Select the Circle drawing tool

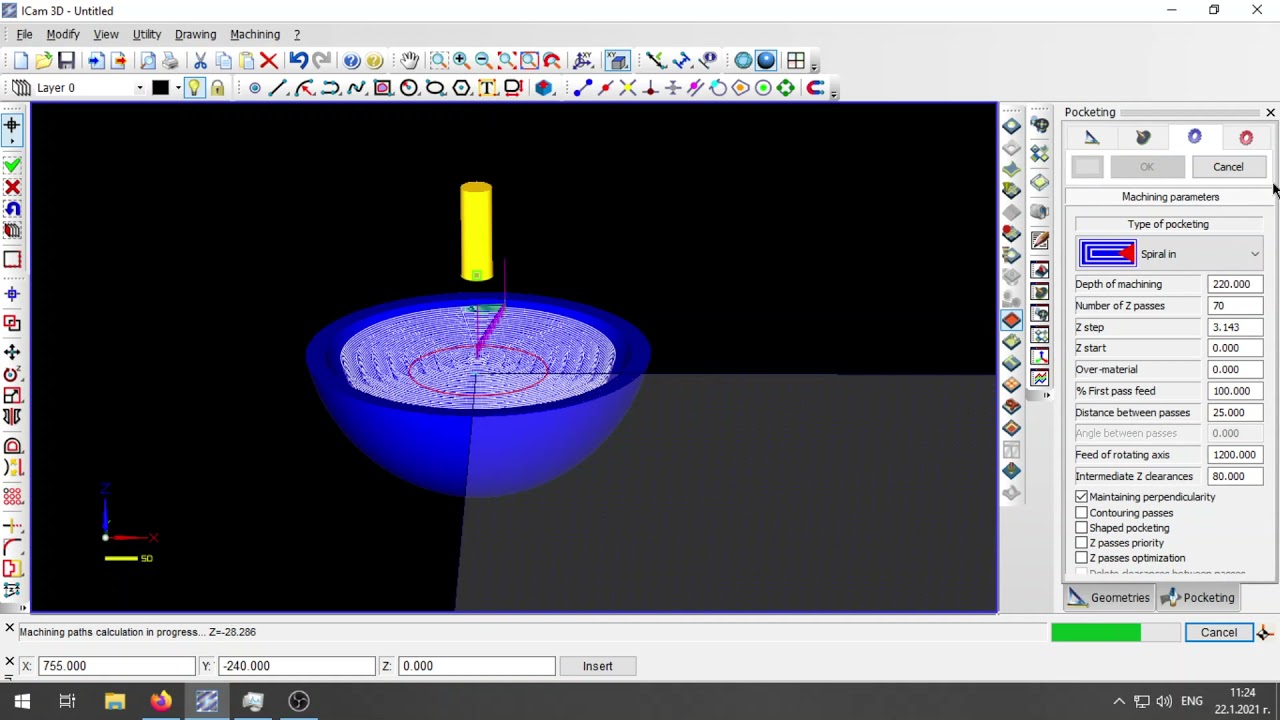pos(409,88)
